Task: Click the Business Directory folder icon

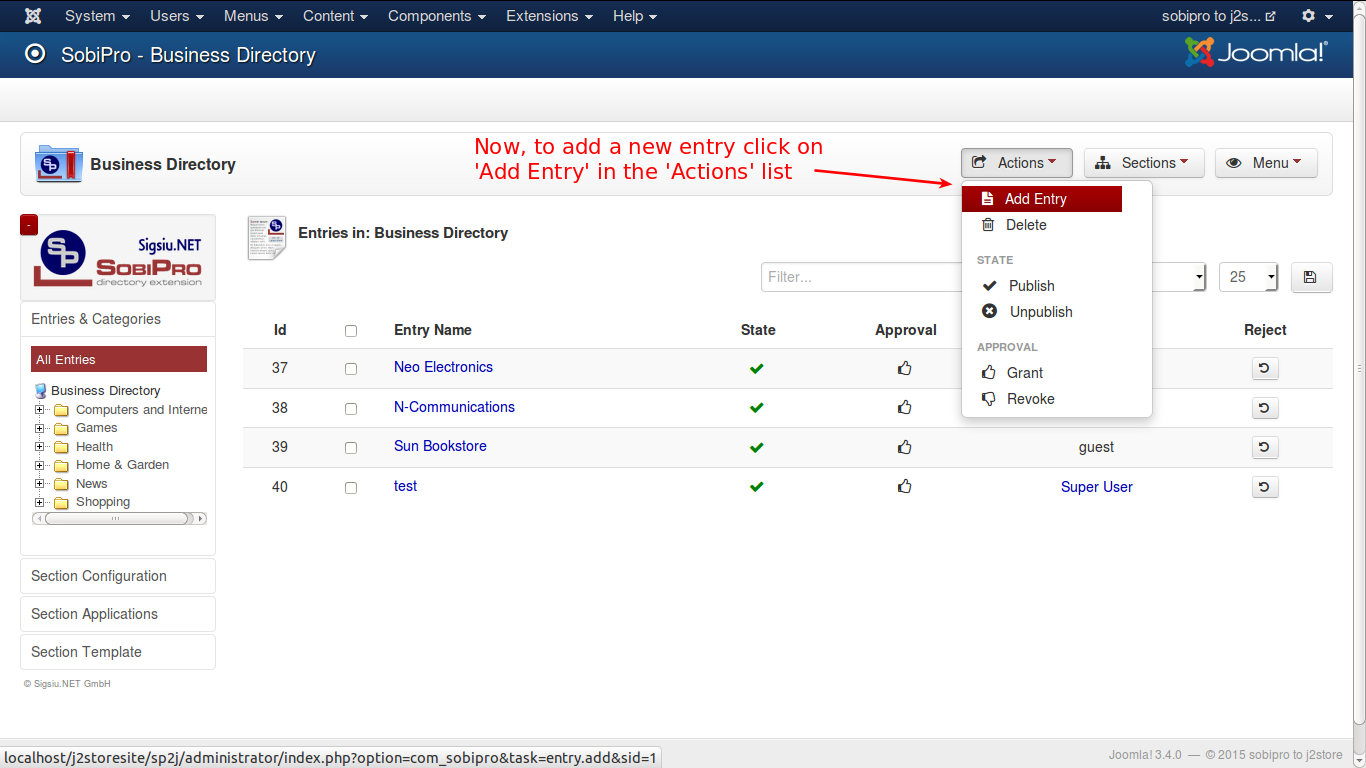Action: [59, 164]
